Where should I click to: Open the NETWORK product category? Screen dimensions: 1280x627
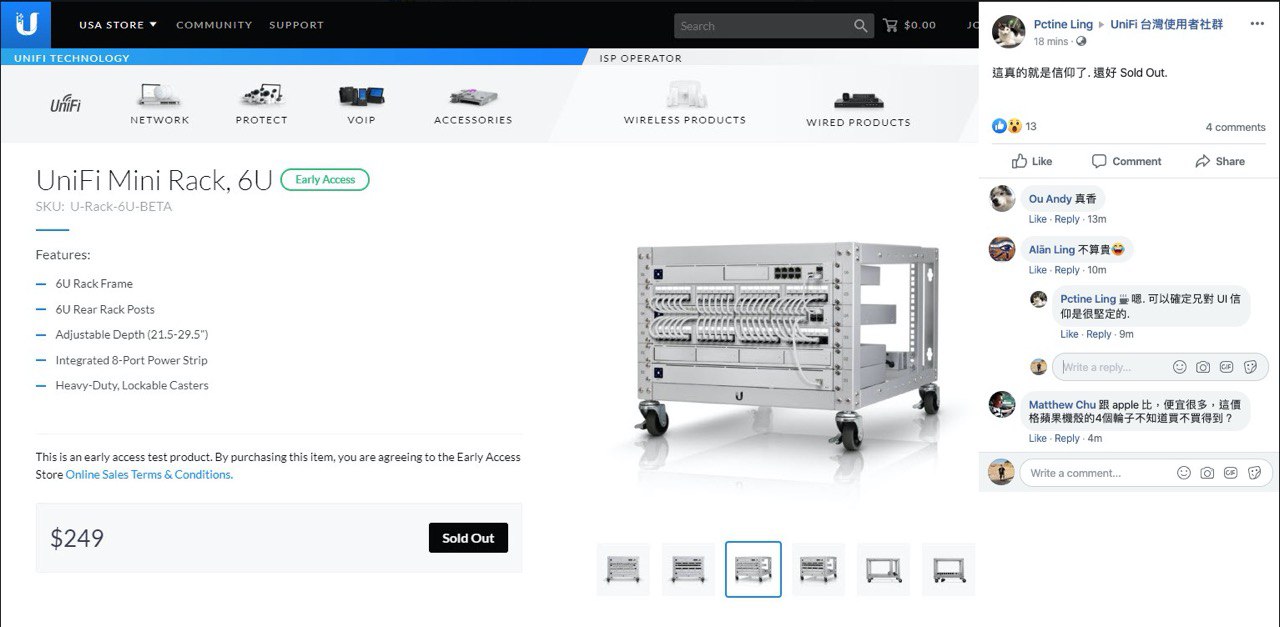[x=160, y=104]
